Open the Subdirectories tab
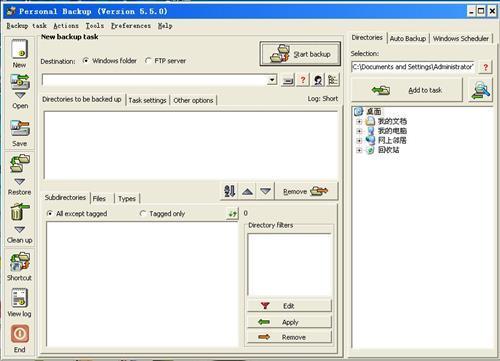This screenshot has width=500, height=361. [x=65, y=198]
